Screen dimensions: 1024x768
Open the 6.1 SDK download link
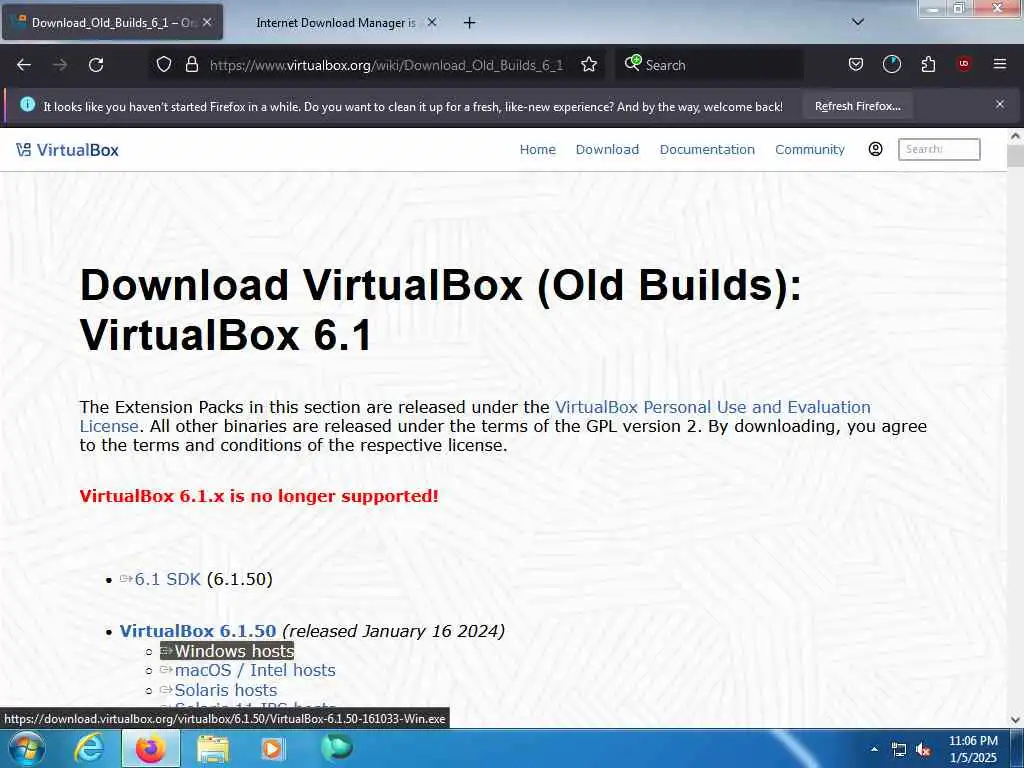point(167,579)
